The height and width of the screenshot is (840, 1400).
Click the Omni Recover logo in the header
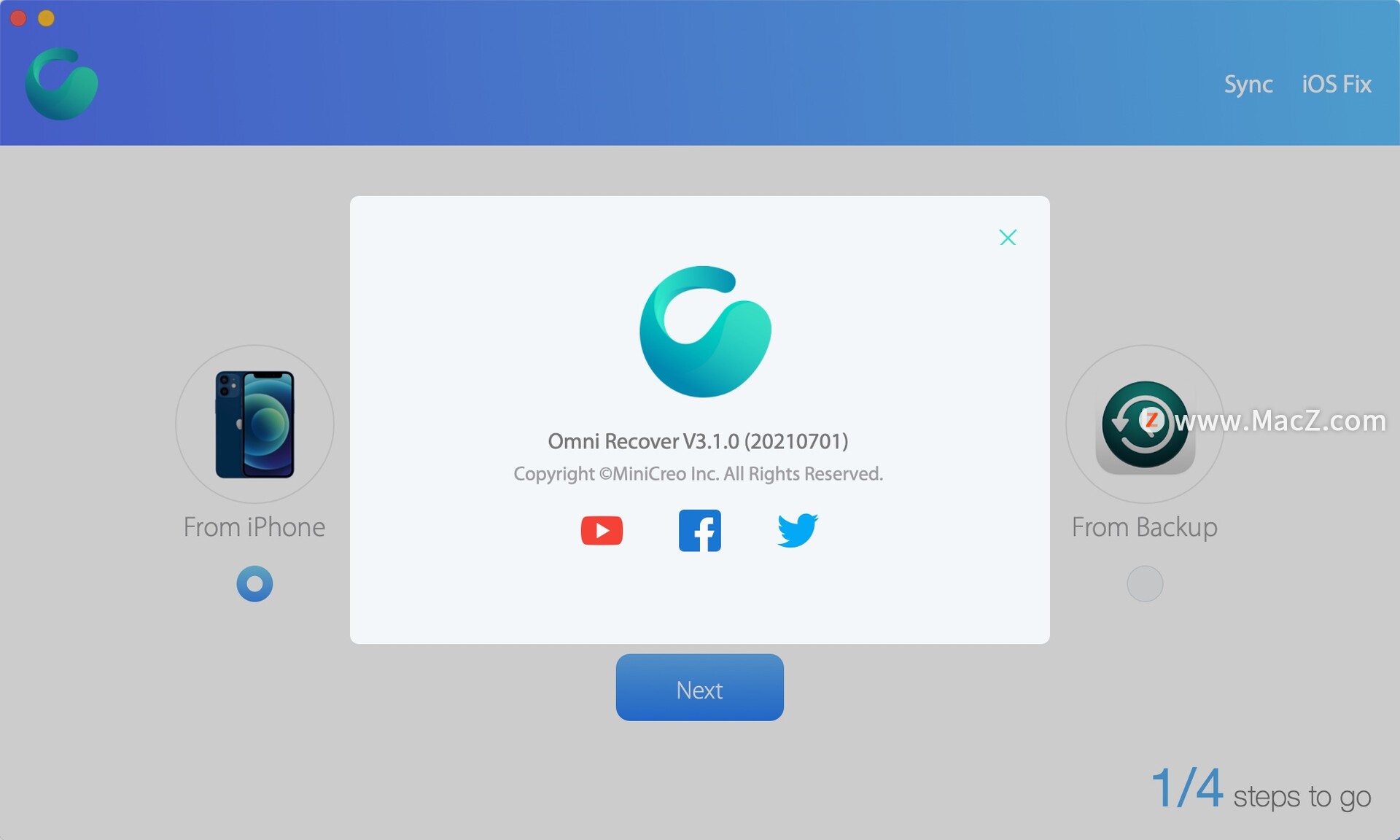click(x=61, y=84)
